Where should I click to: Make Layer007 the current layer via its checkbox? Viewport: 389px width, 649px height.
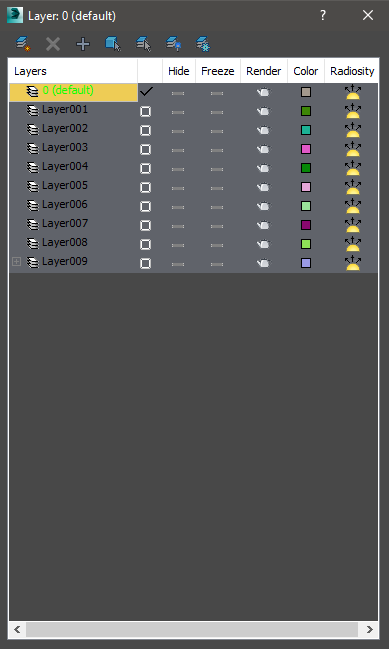[146, 226]
